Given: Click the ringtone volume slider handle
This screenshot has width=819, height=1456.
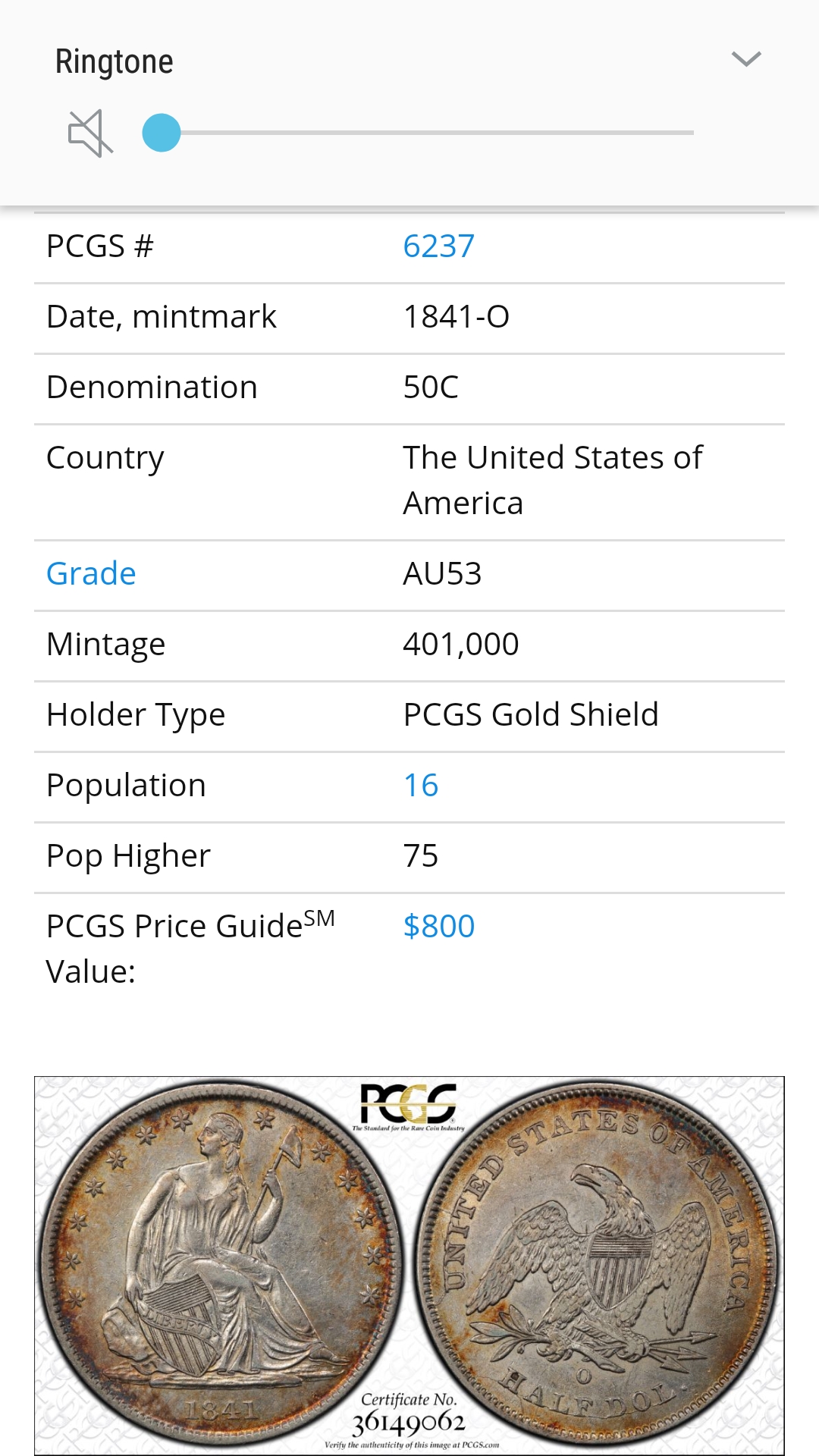Looking at the screenshot, I should click(162, 133).
